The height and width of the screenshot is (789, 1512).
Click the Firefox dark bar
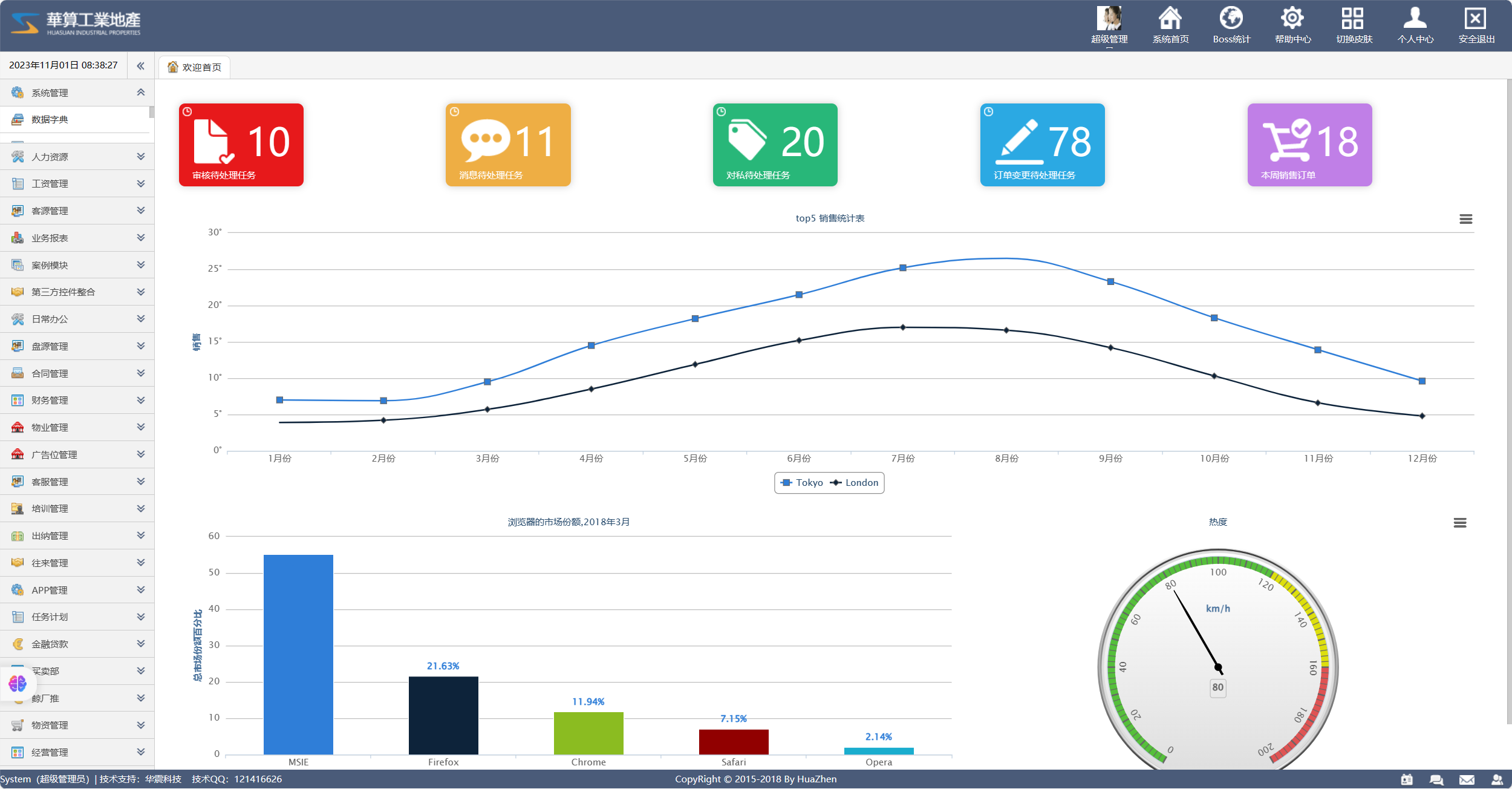(x=443, y=716)
